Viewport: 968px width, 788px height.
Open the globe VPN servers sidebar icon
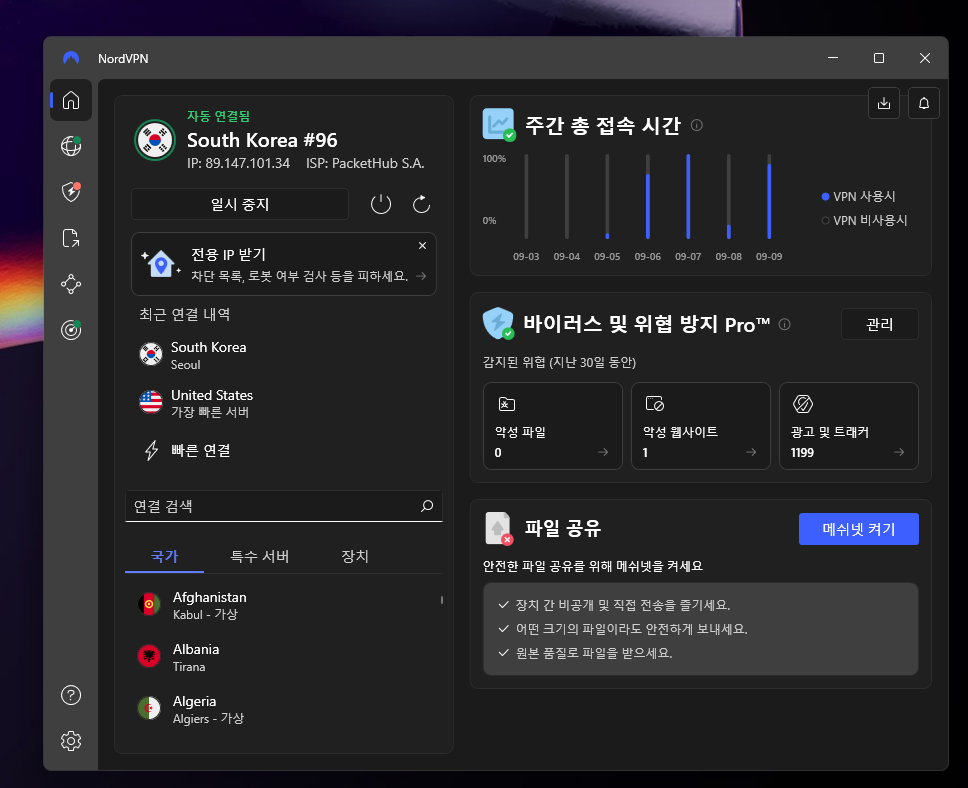(71, 146)
